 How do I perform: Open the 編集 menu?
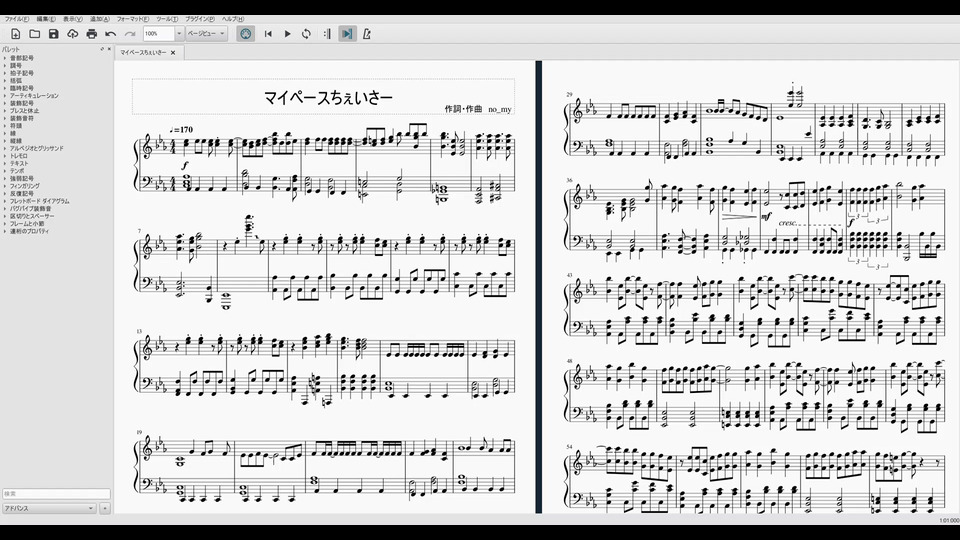[x=46, y=19]
